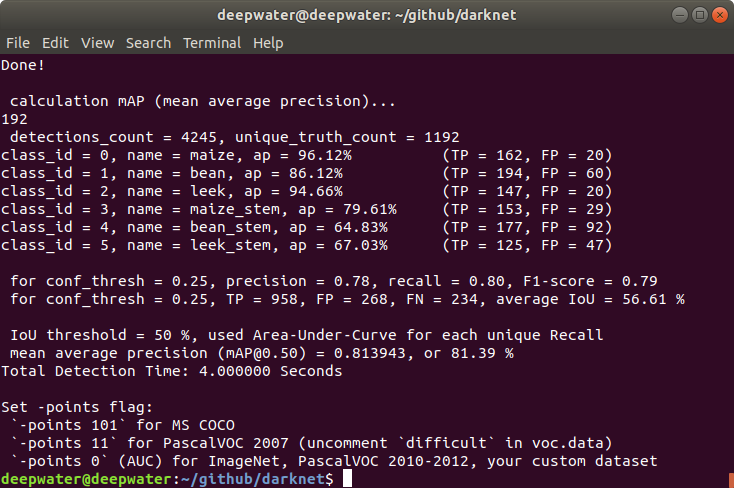Click the '-points 101' for MS COCO line
Image resolution: width=734 pixels, height=488 pixels.
click(x=122, y=425)
